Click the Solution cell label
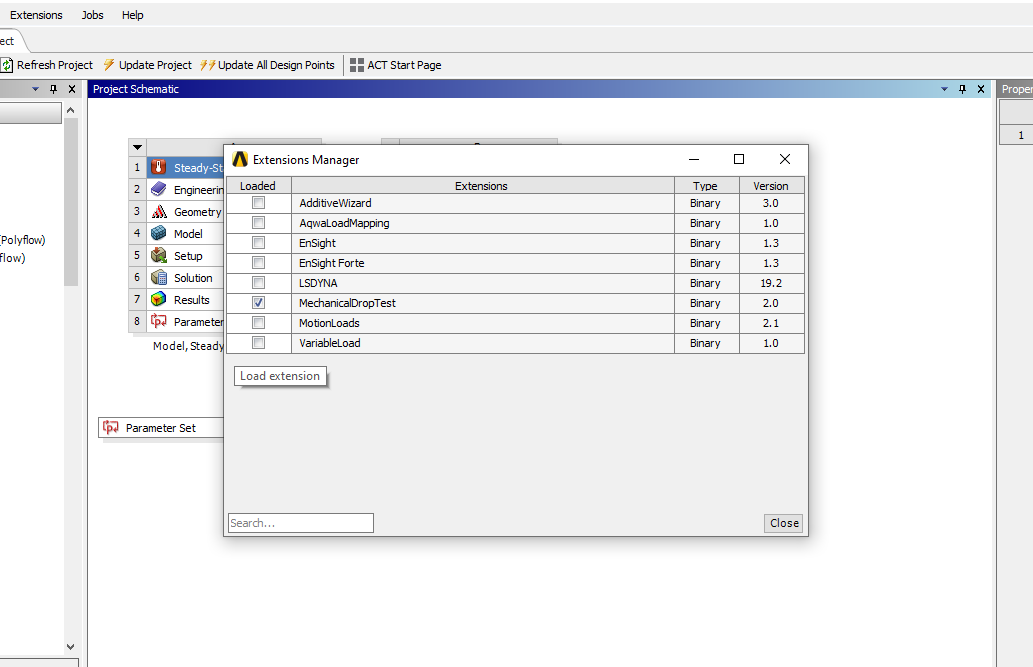 tap(193, 277)
